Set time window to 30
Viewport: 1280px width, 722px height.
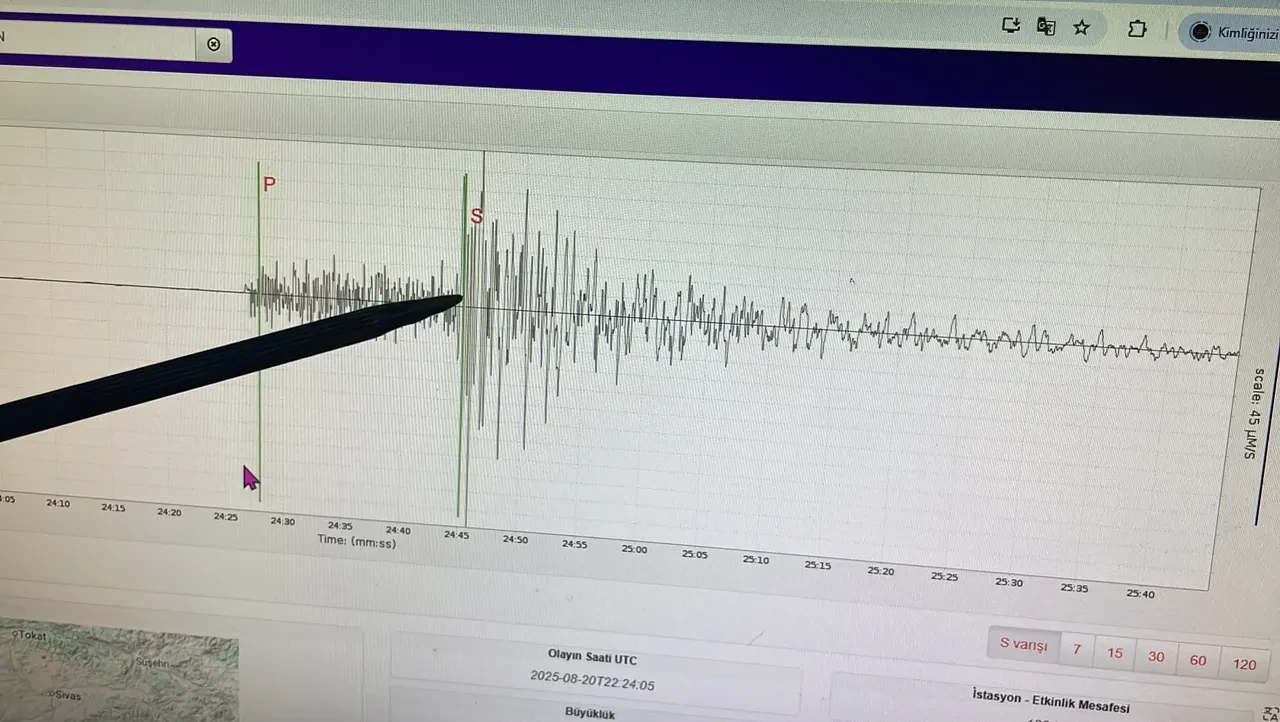1156,657
